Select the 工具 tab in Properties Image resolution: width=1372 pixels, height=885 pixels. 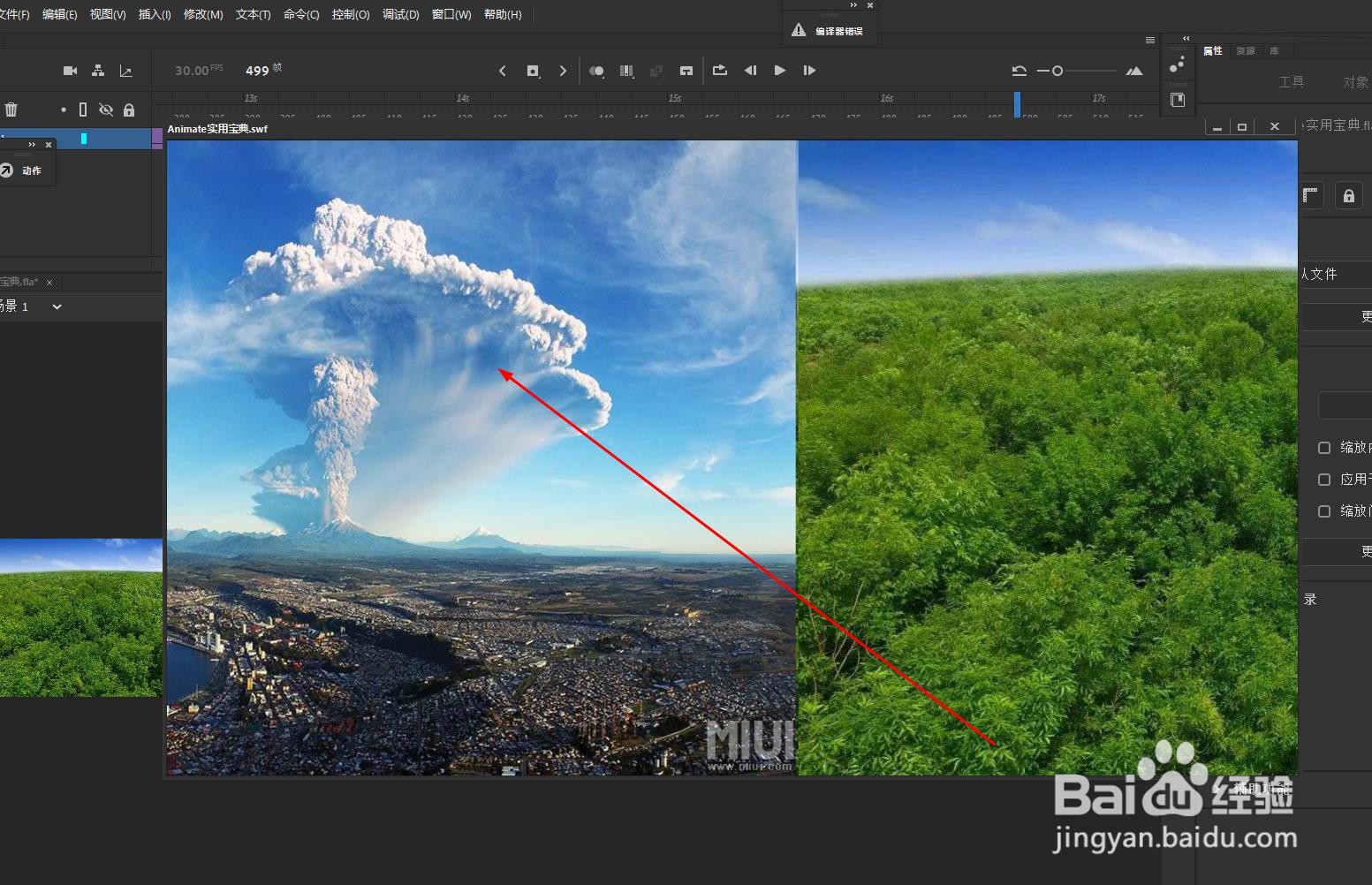click(1291, 82)
